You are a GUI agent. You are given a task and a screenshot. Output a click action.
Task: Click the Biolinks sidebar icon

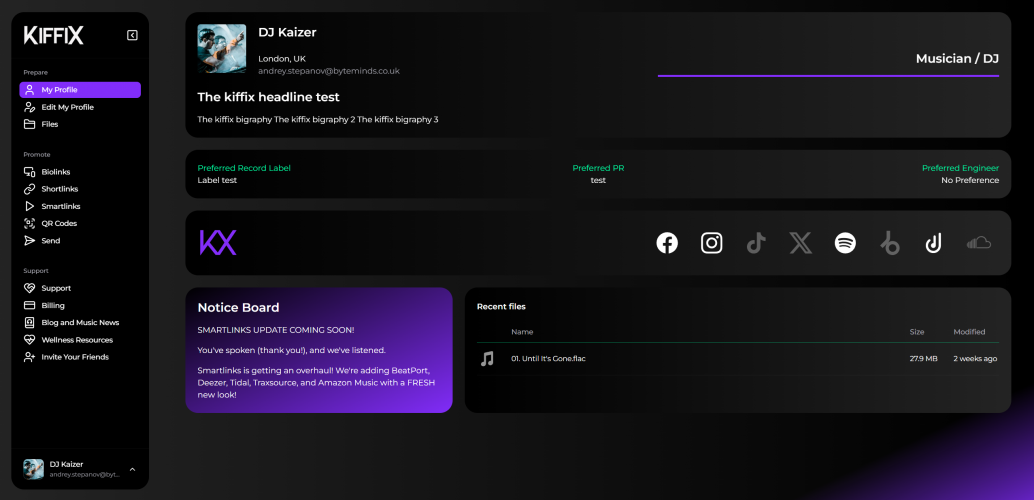(30, 172)
